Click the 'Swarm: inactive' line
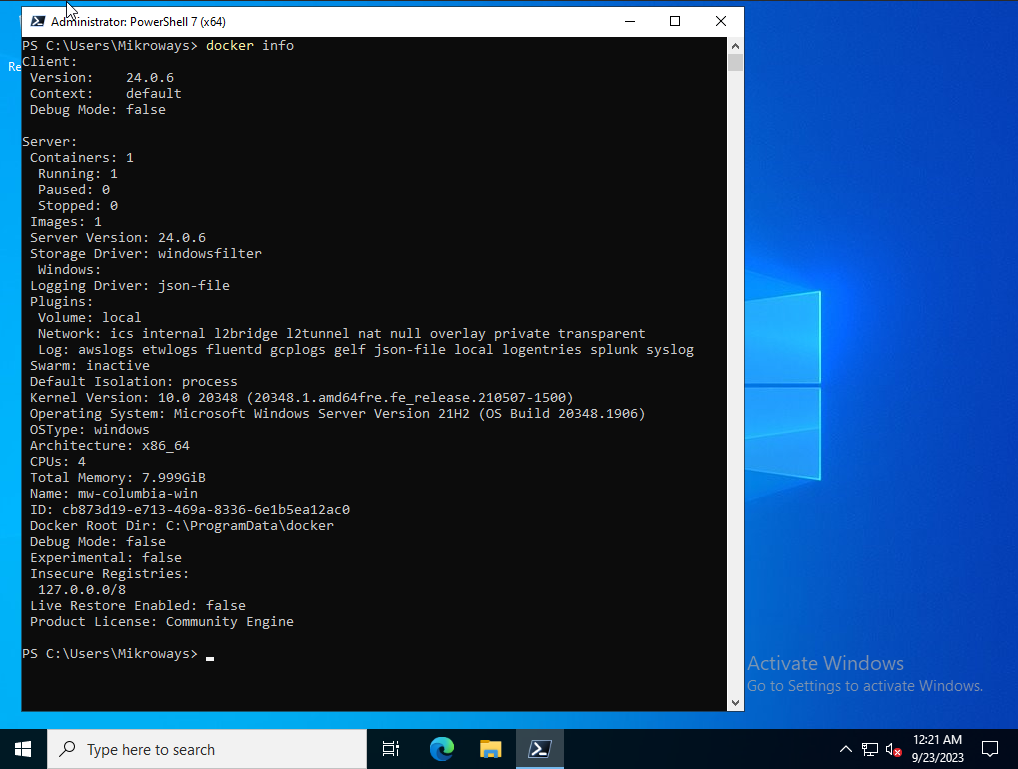The width and height of the screenshot is (1018, 769). (x=90, y=366)
